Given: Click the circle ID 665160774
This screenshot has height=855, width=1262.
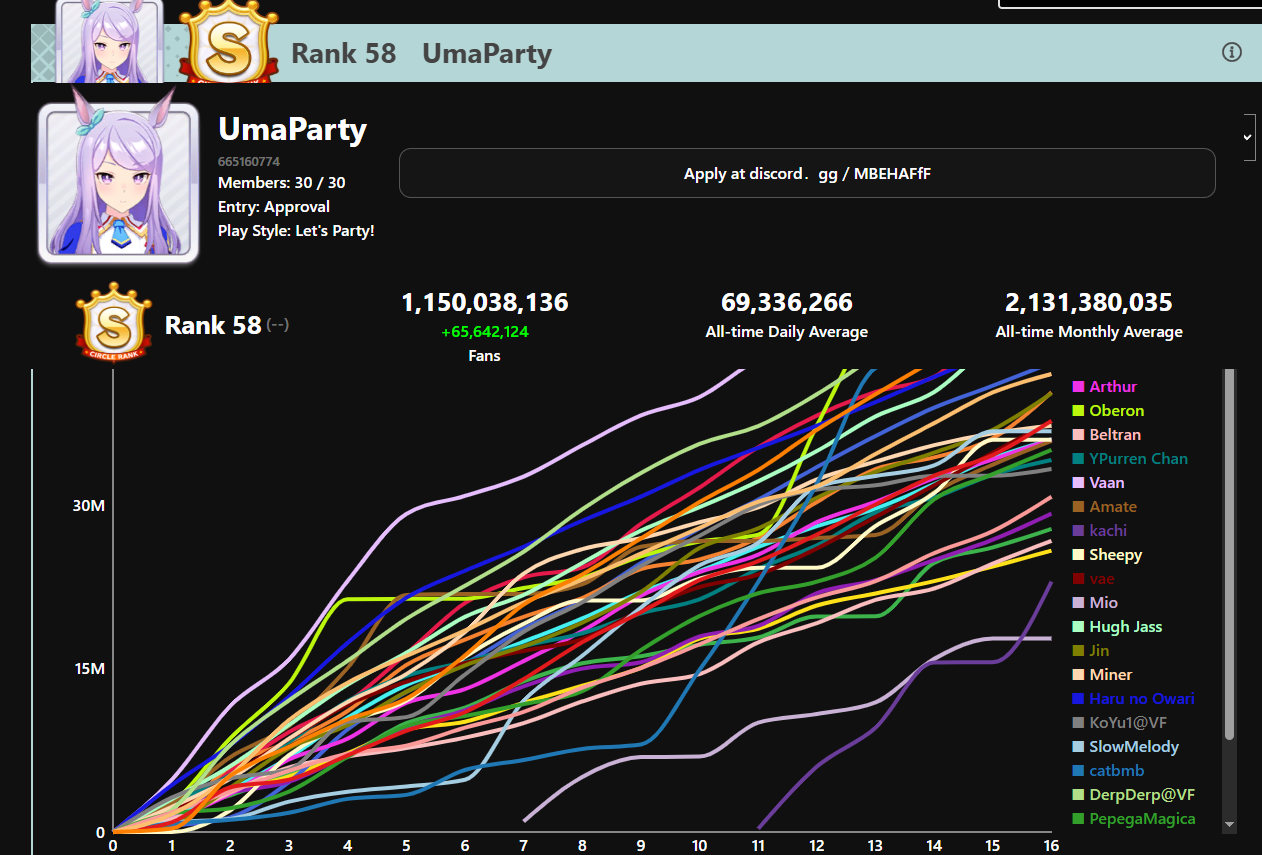Looking at the screenshot, I should tap(249, 161).
